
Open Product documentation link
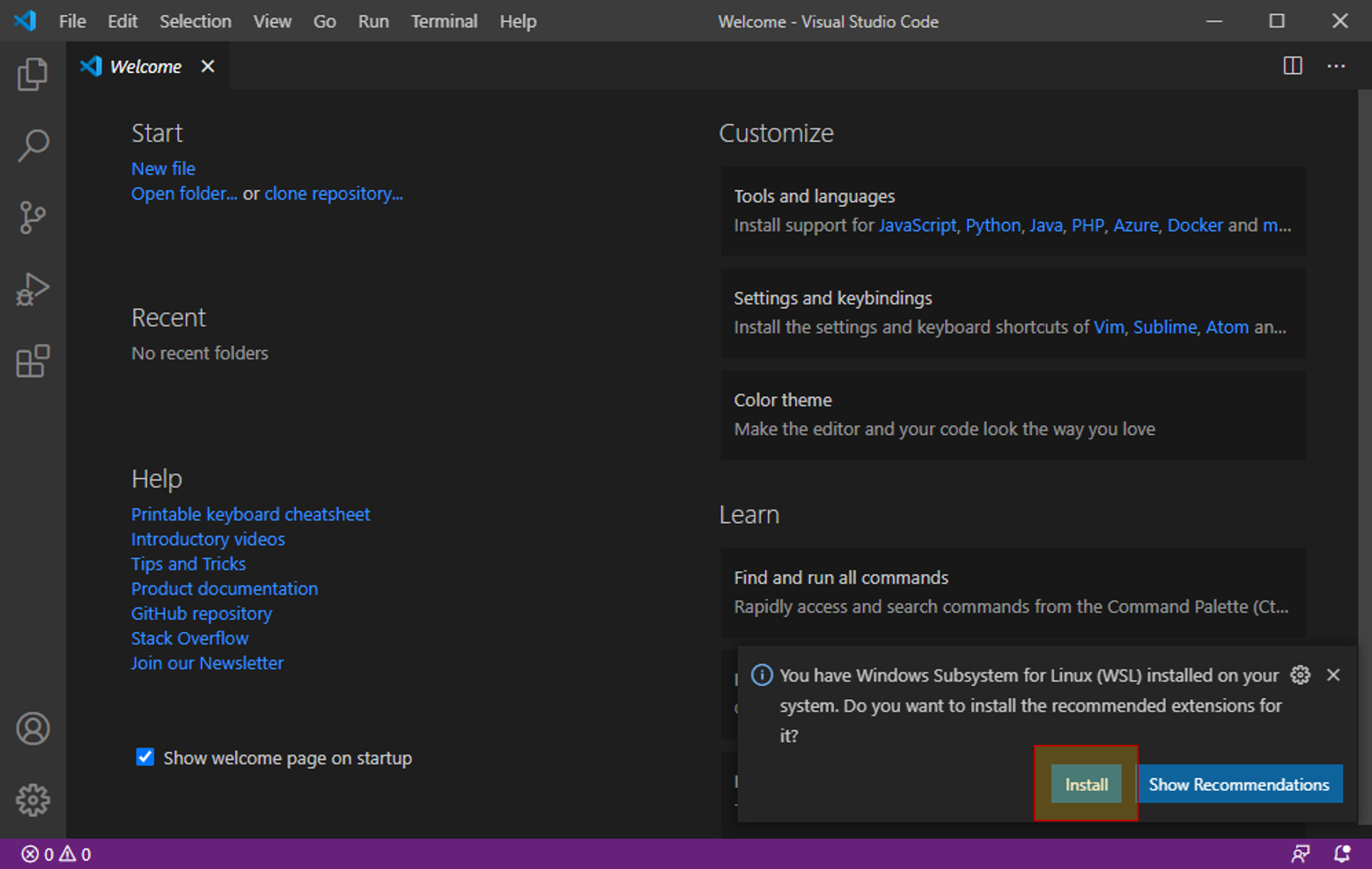tap(225, 588)
